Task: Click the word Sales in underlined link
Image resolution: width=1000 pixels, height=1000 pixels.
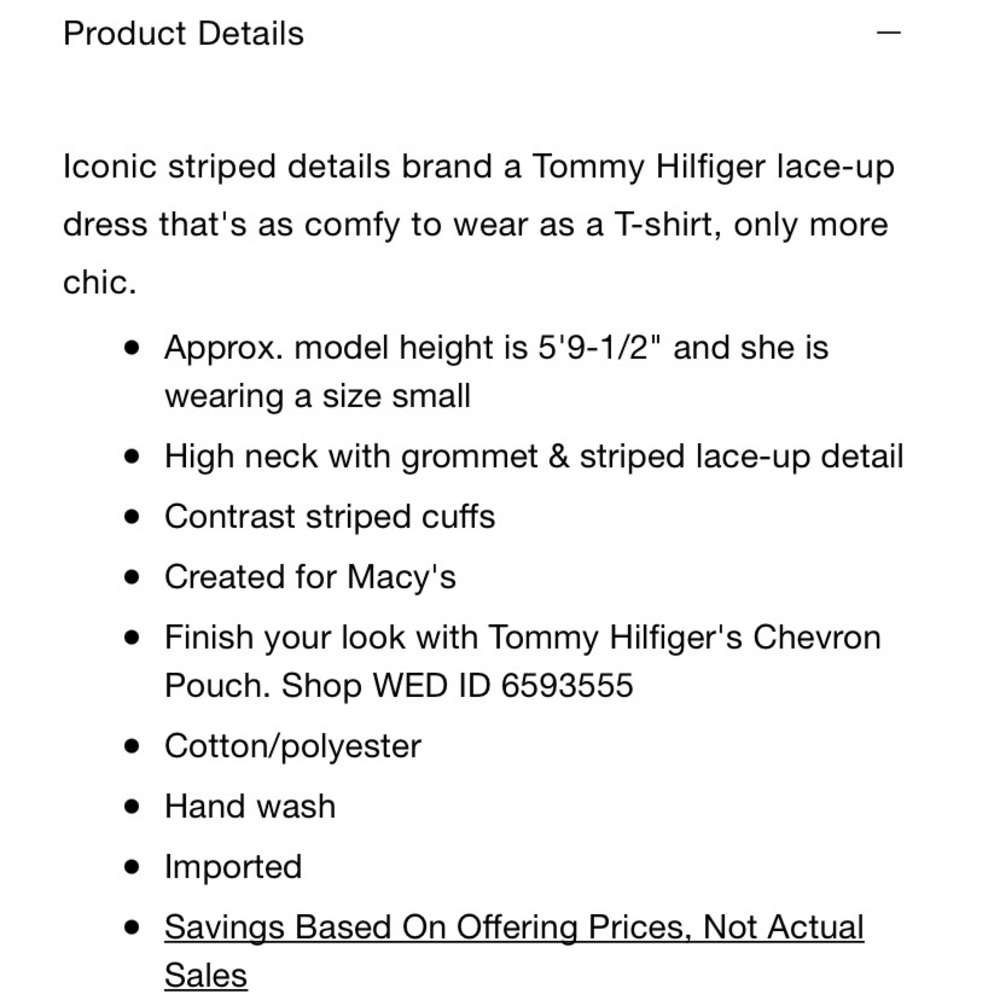Action: pyautogui.click(x=205, y=976)
